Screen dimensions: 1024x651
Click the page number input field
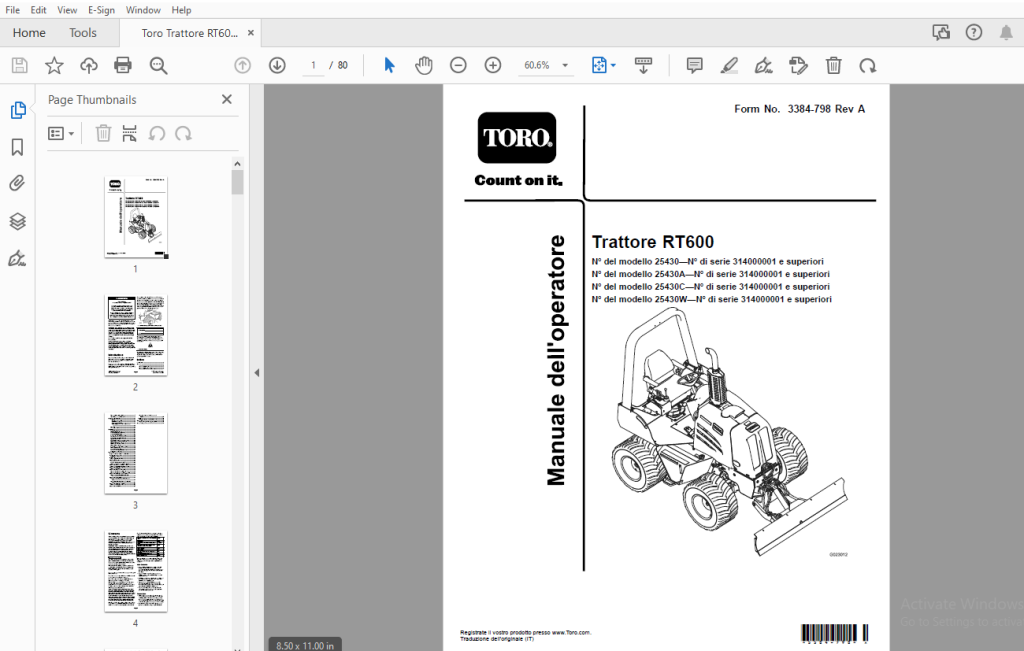tap(313, 65)
